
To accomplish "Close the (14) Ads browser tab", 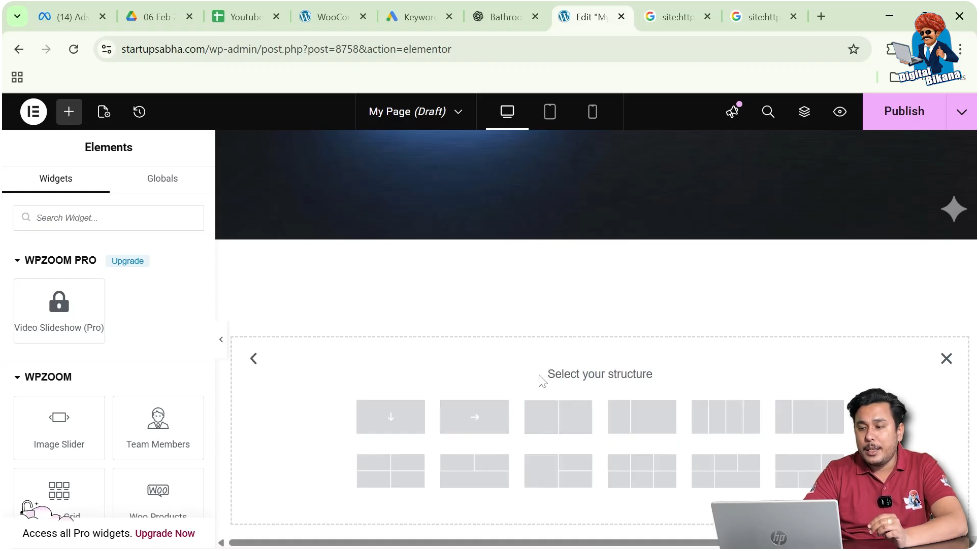I will click(102, 16).
